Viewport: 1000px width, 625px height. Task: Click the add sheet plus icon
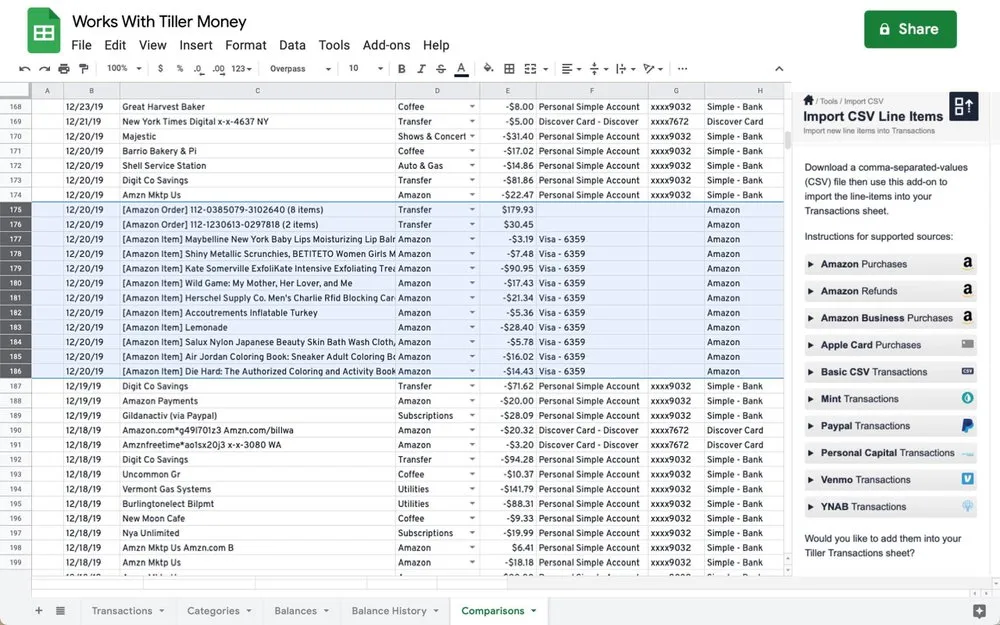click(39, 610)
